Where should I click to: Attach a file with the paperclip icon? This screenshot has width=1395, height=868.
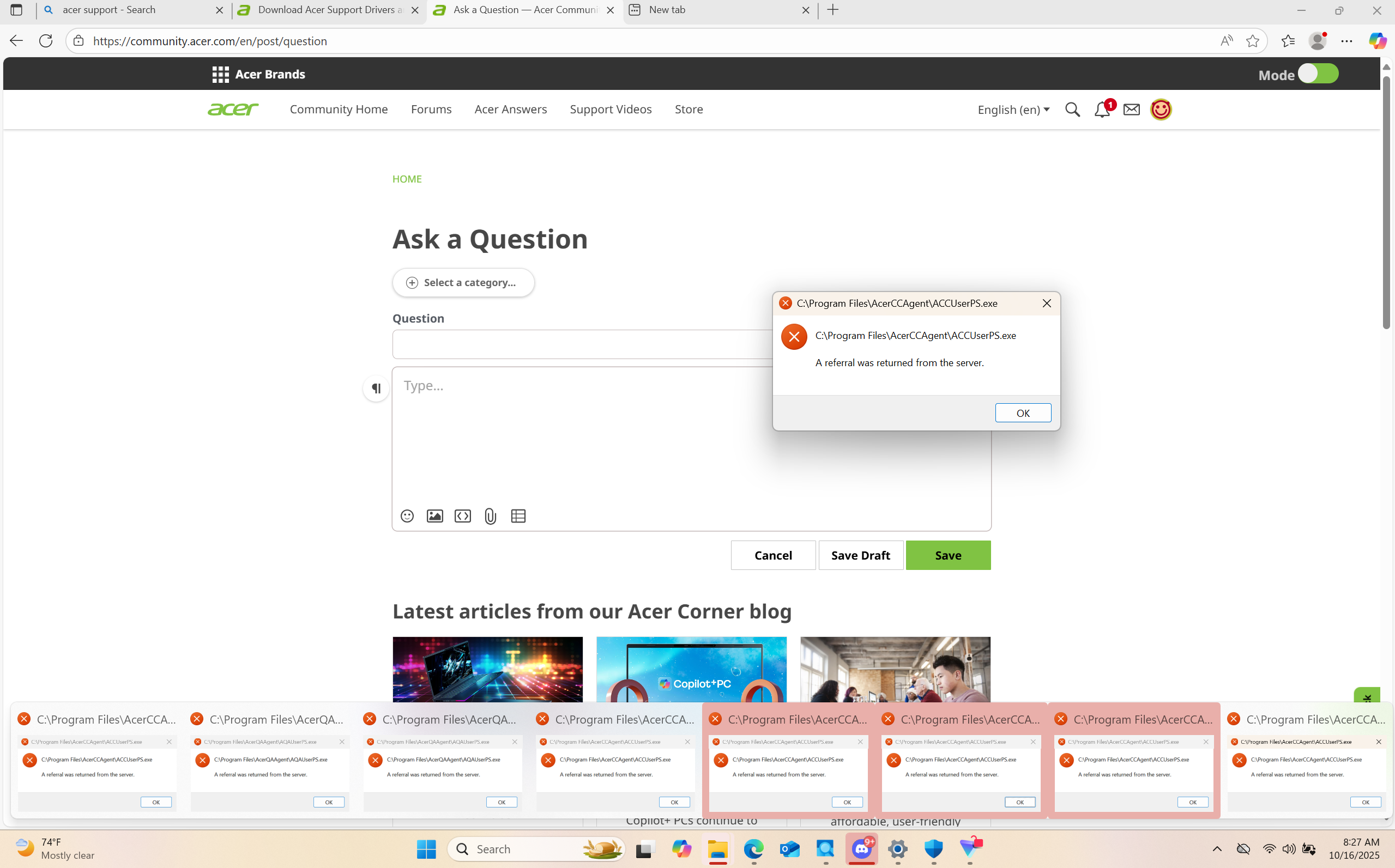pos(490,516)
